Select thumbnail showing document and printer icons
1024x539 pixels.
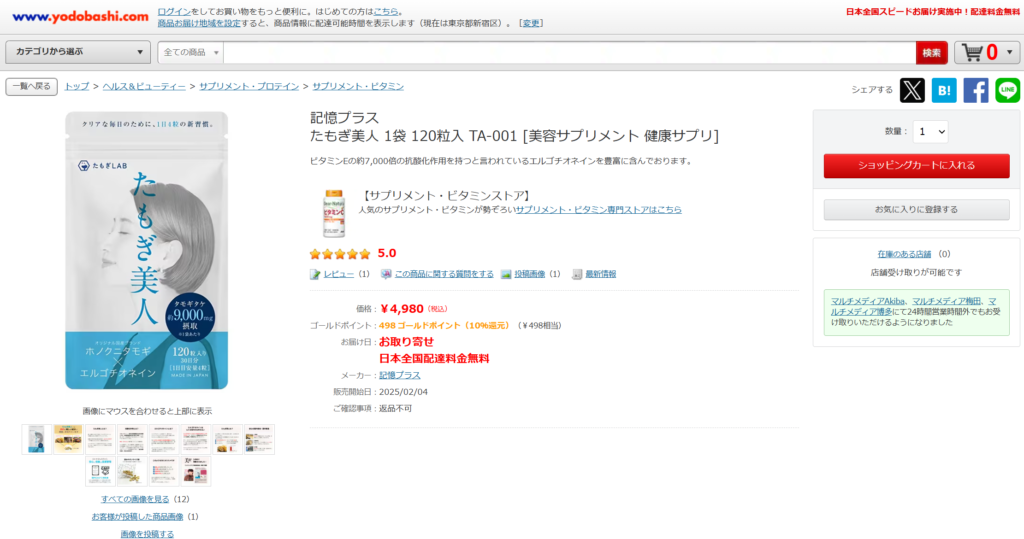click(101, 471)
